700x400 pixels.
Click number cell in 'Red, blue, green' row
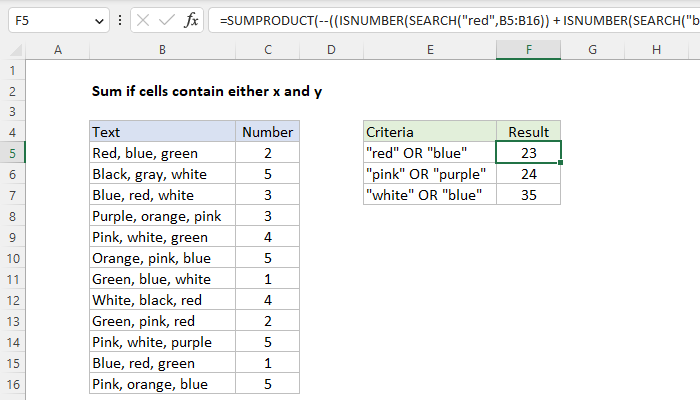pos(267,153)
